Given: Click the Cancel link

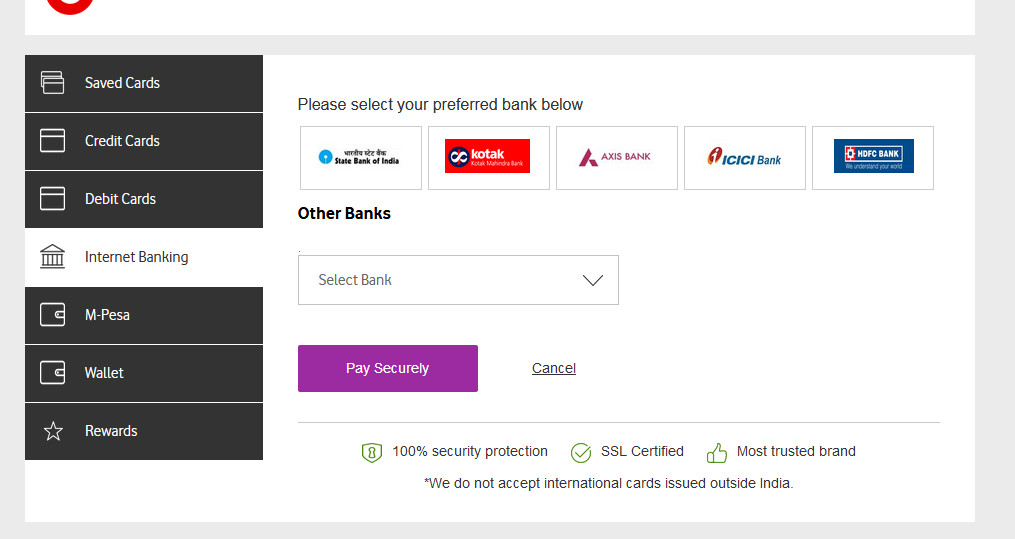Looking at the screenshot, I should point(554,368).
